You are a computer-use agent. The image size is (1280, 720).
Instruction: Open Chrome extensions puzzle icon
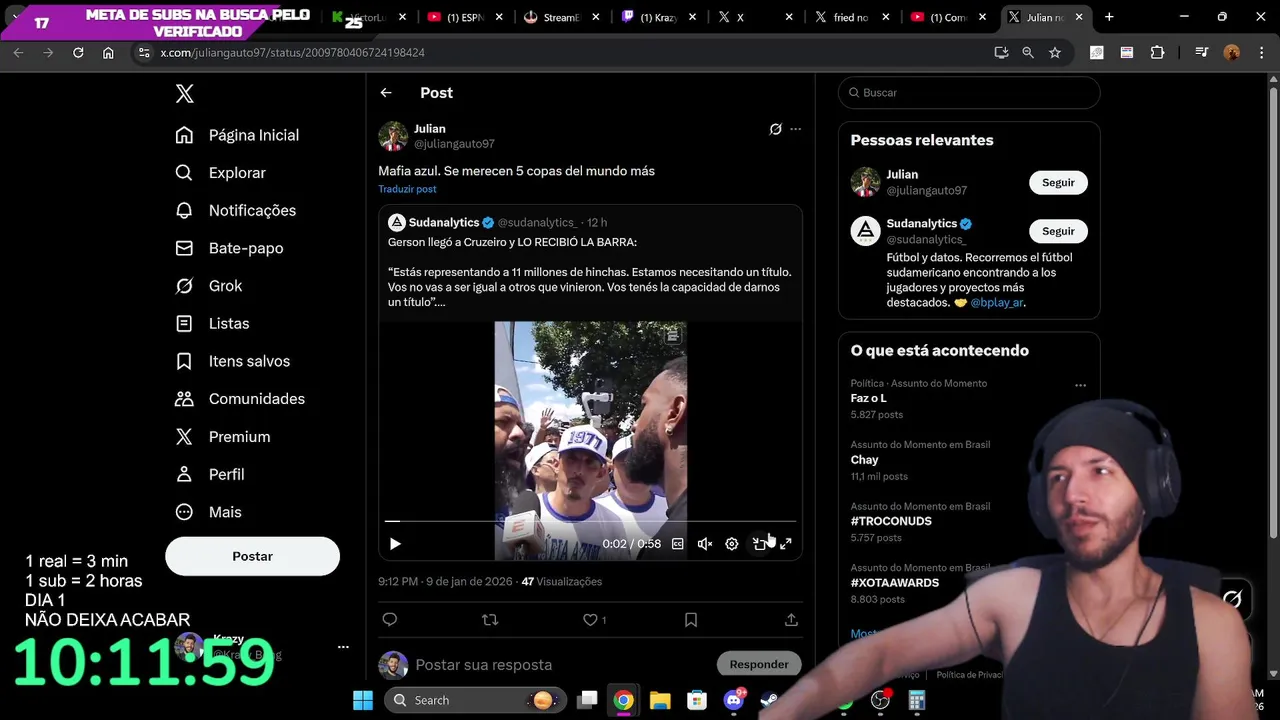tap(1158, 52)
